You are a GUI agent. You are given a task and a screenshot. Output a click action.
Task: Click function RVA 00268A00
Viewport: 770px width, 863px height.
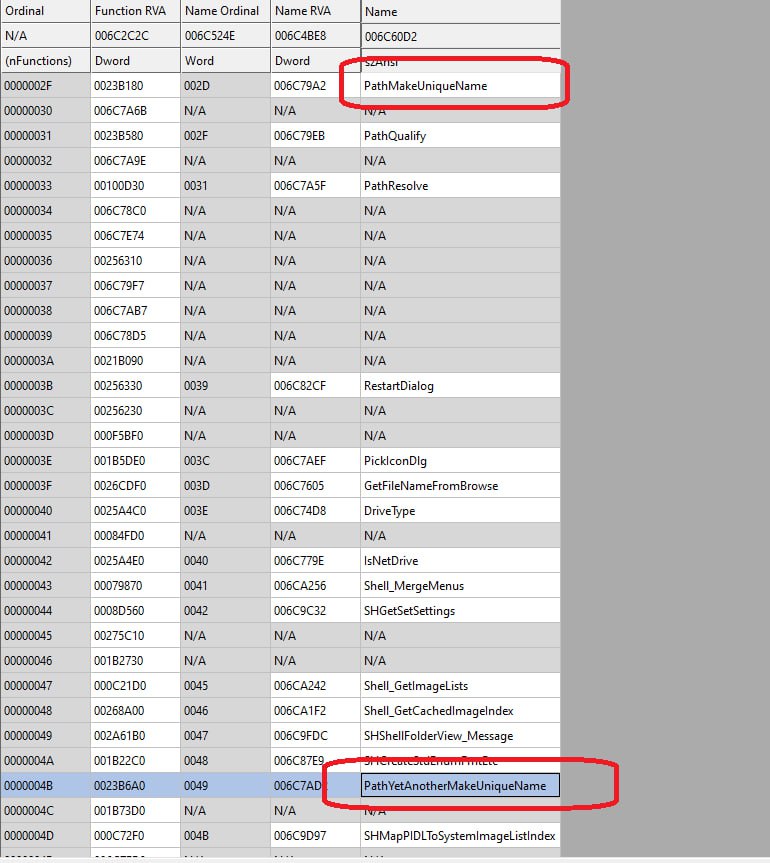[x=135, y=711]
